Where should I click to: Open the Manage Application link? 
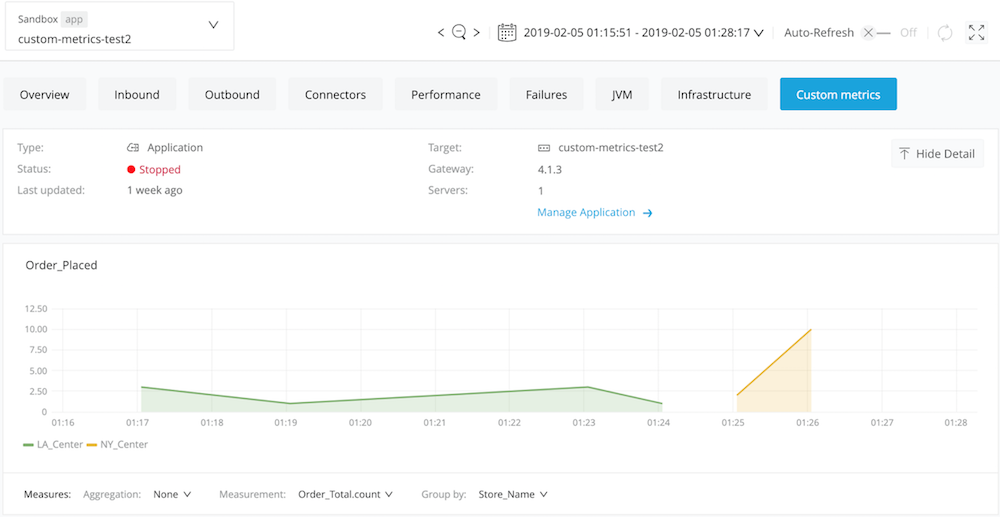(x=586, y=213)
